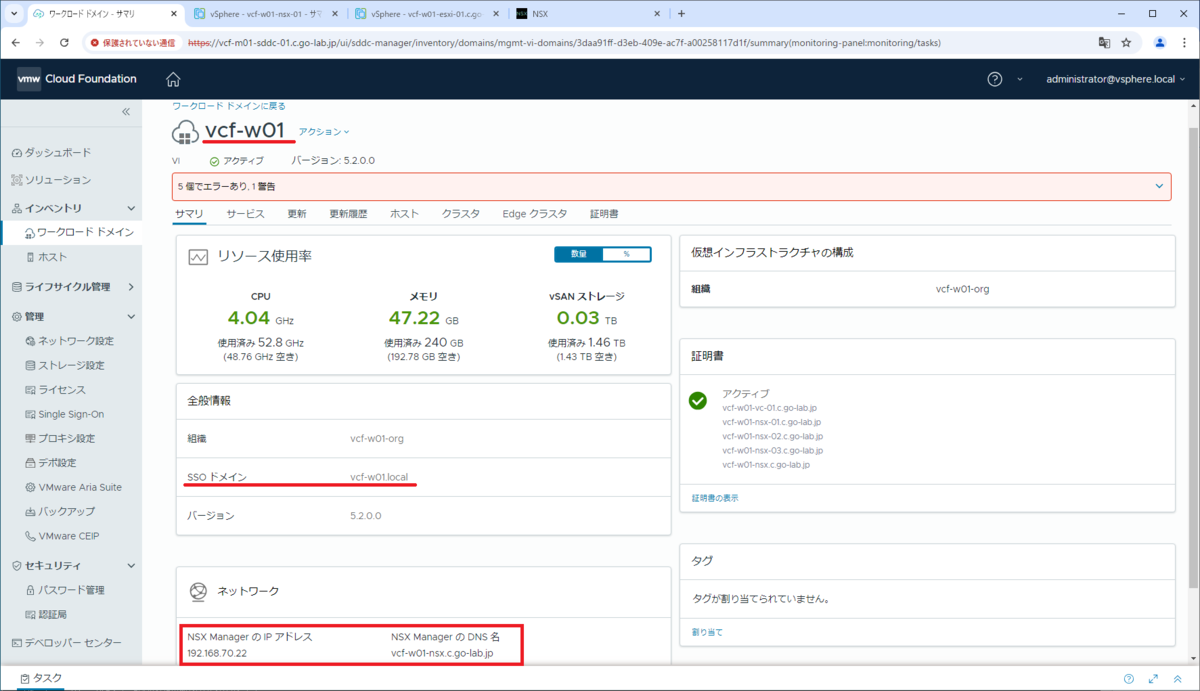
Task: Click the task panel help icon
Action: 1129,678
